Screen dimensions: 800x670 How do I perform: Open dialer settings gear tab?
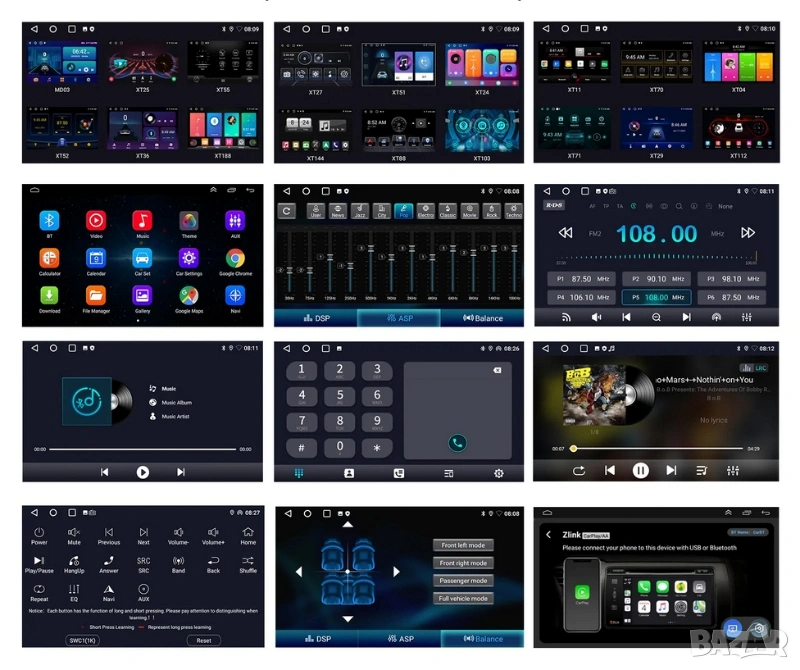(x=498, y=474)
